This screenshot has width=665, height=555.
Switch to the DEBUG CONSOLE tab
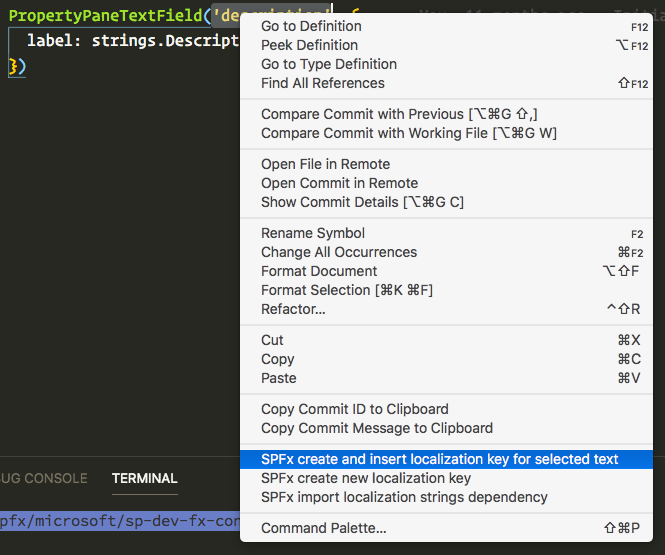[x=43, y=478]
